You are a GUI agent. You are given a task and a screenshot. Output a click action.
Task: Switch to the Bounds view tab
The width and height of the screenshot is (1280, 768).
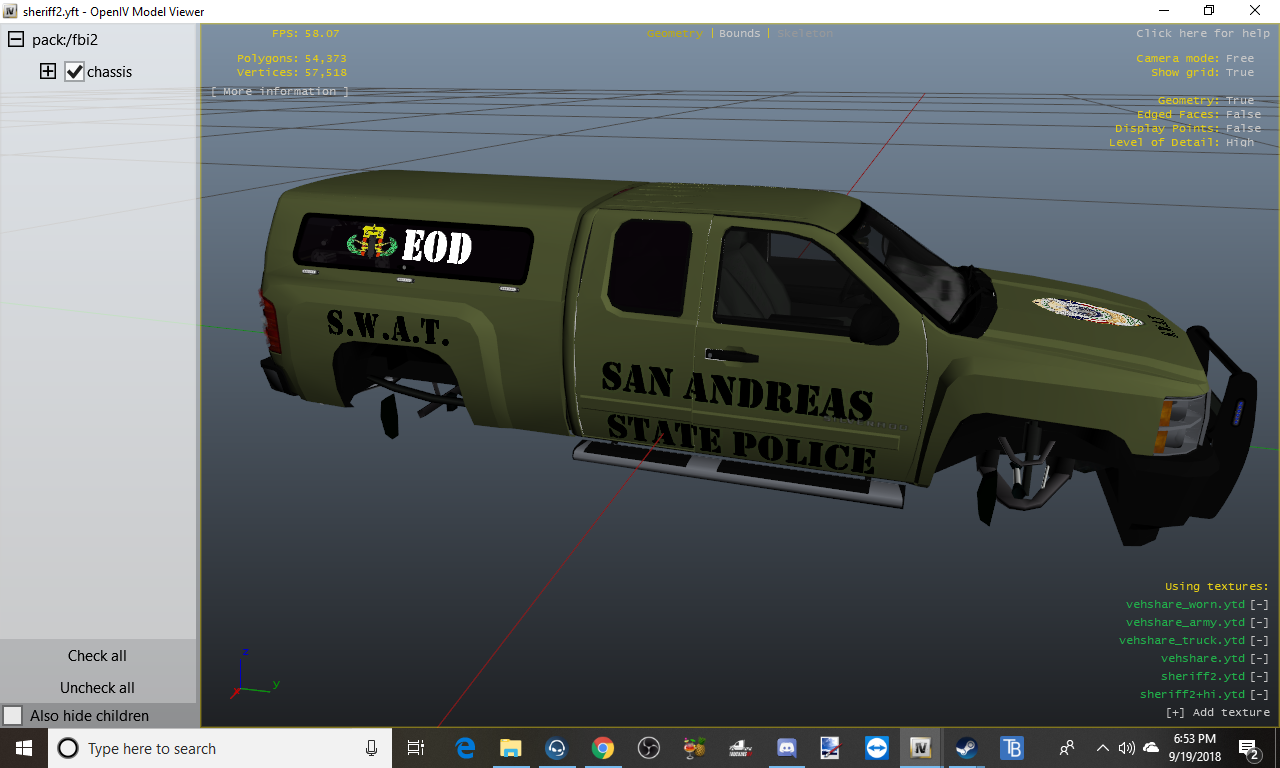pos(740,34)
